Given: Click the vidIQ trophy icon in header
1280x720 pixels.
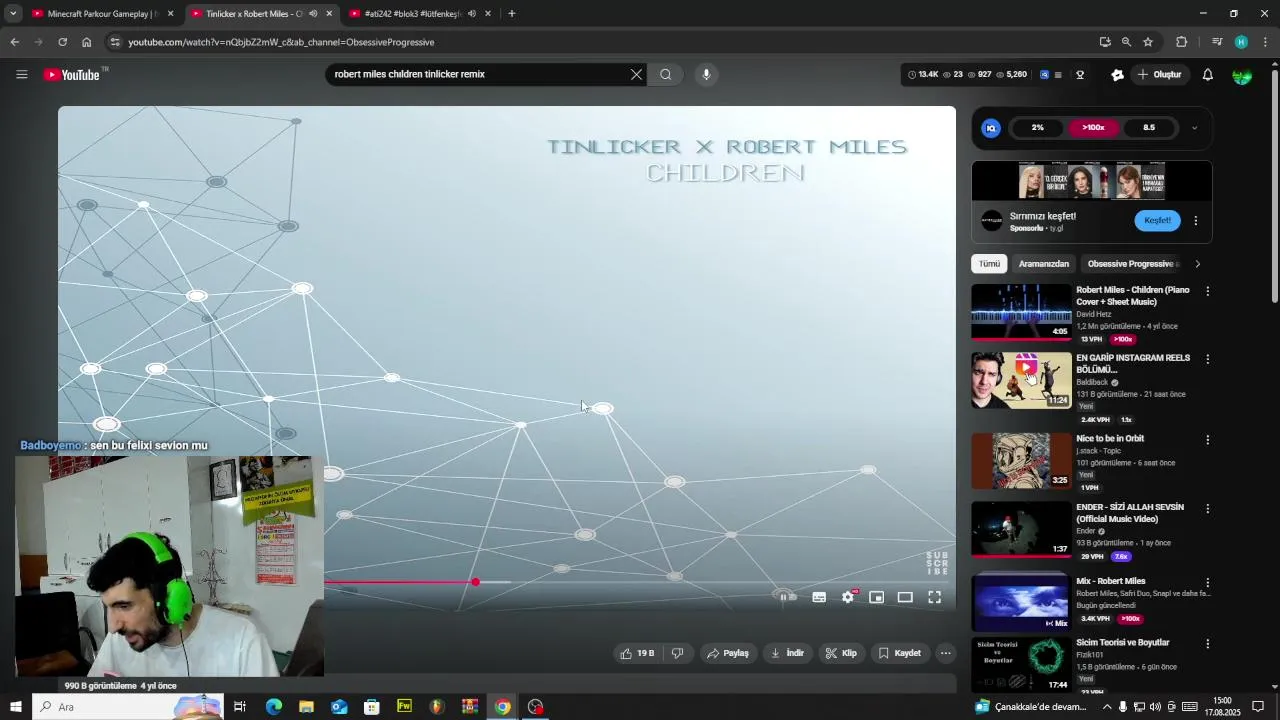Looking at the screenshot, I should 1080,75.
